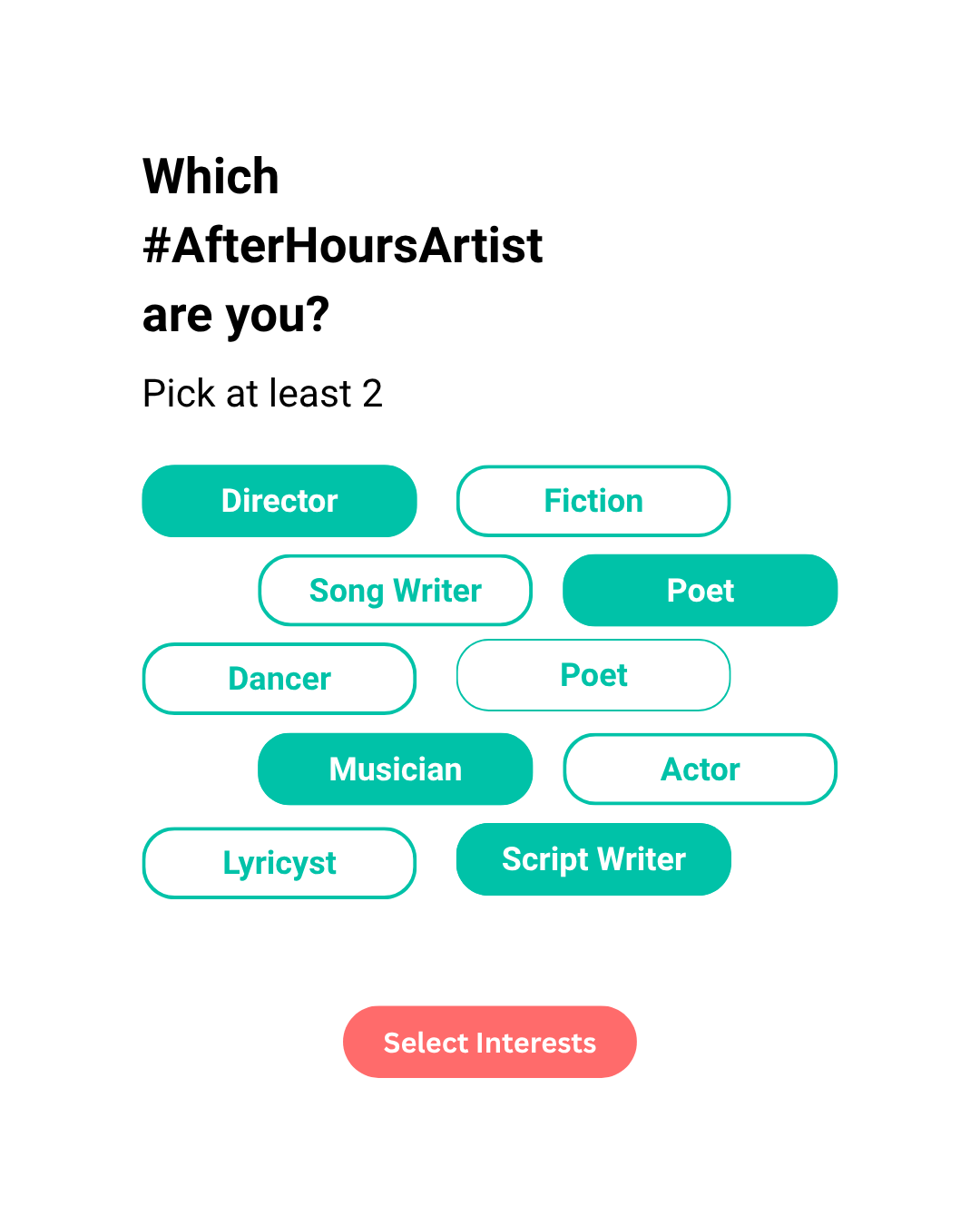Turn off the Script Writer chip

pyautogui.click(x=593, y=859)
